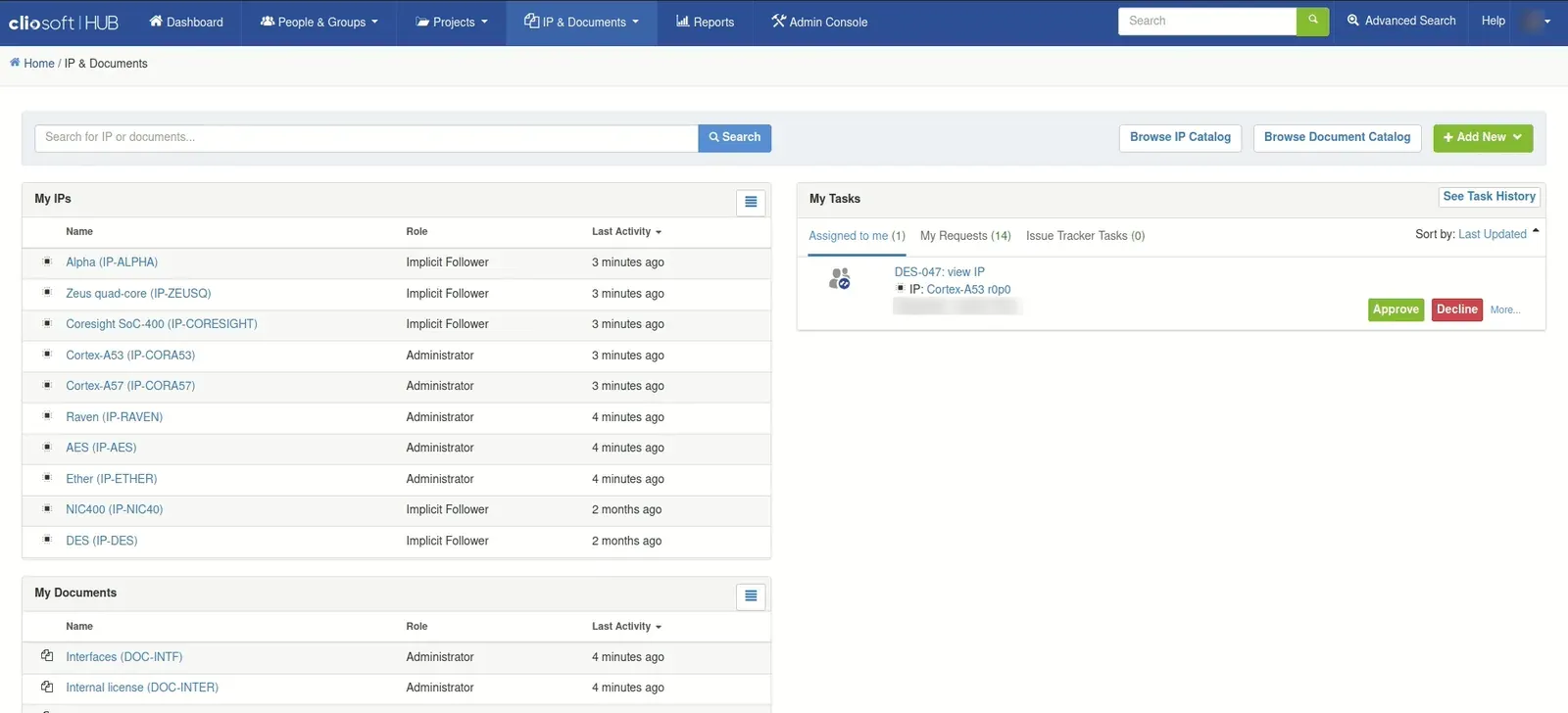The height and width of the screenshot is (713, 1568).
Task: Change sort by Last Updated
Action: tap(1493, 235)
